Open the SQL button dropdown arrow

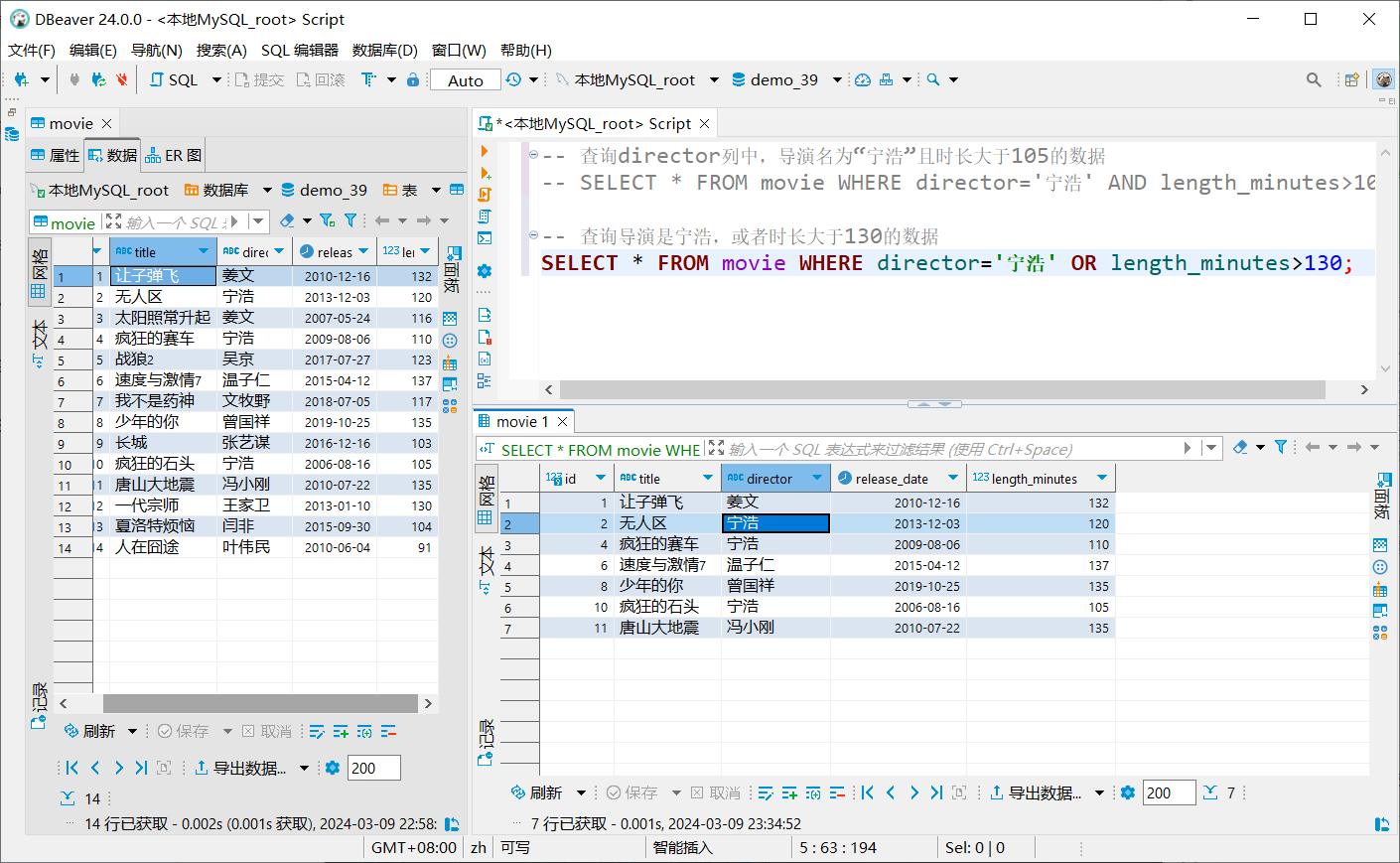(x=216, y=79)
